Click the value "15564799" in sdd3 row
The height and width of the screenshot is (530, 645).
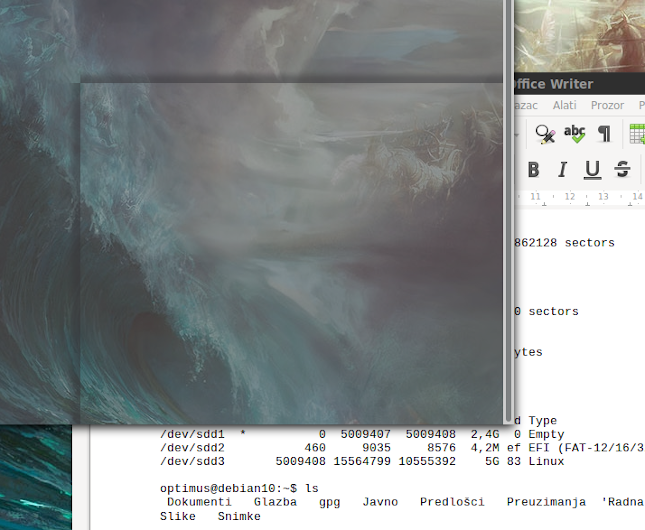[x=362, y=461]
